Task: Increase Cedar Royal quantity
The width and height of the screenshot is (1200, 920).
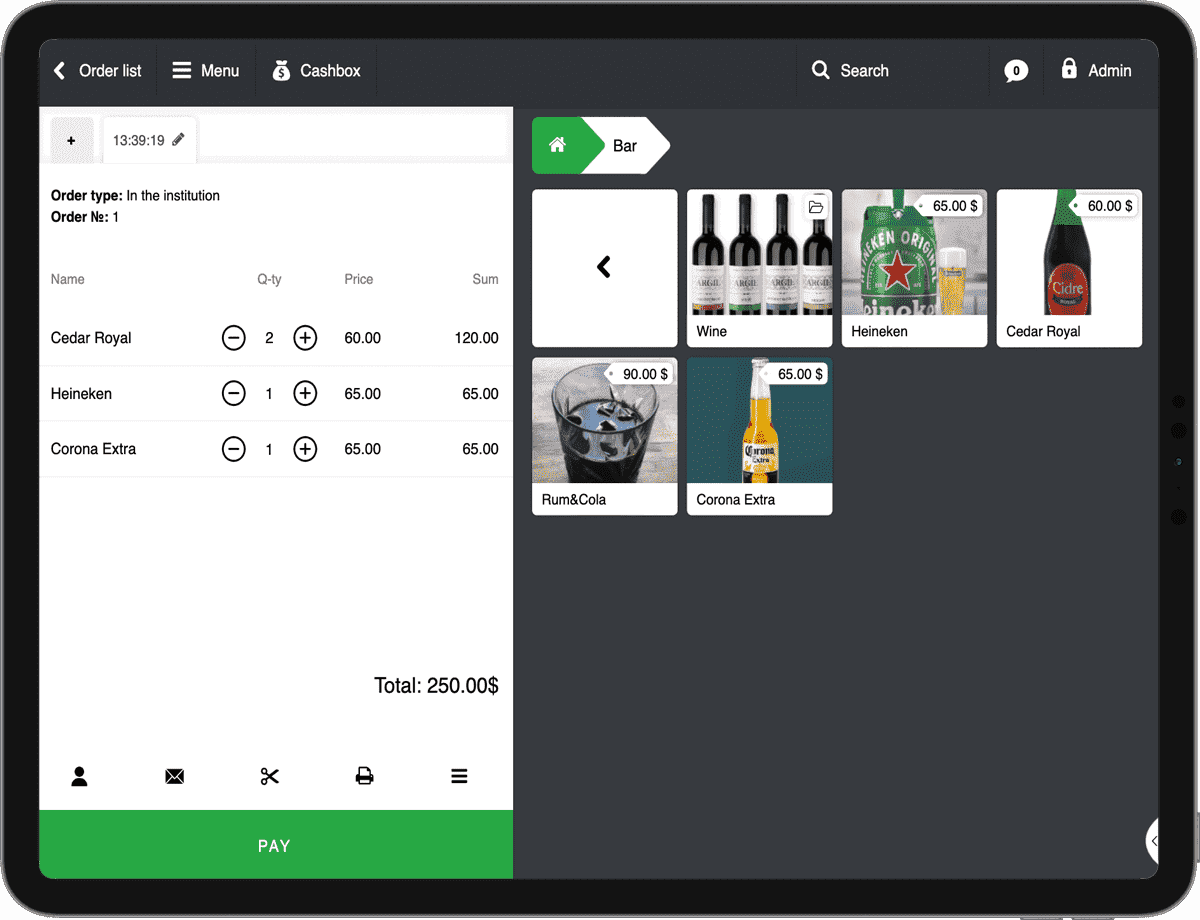Action: (305, 338)
